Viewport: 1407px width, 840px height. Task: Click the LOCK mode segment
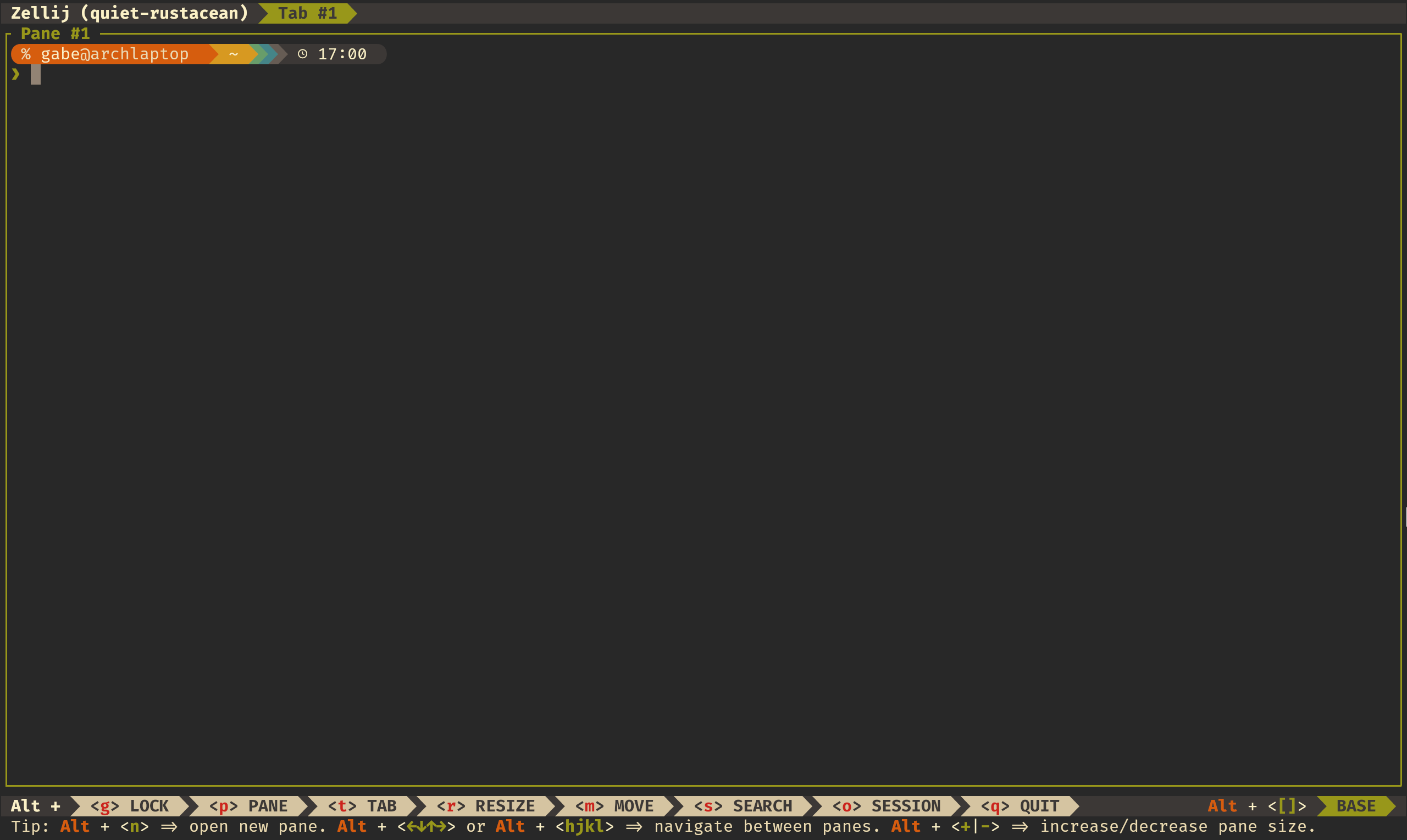[x=130, y=805]
